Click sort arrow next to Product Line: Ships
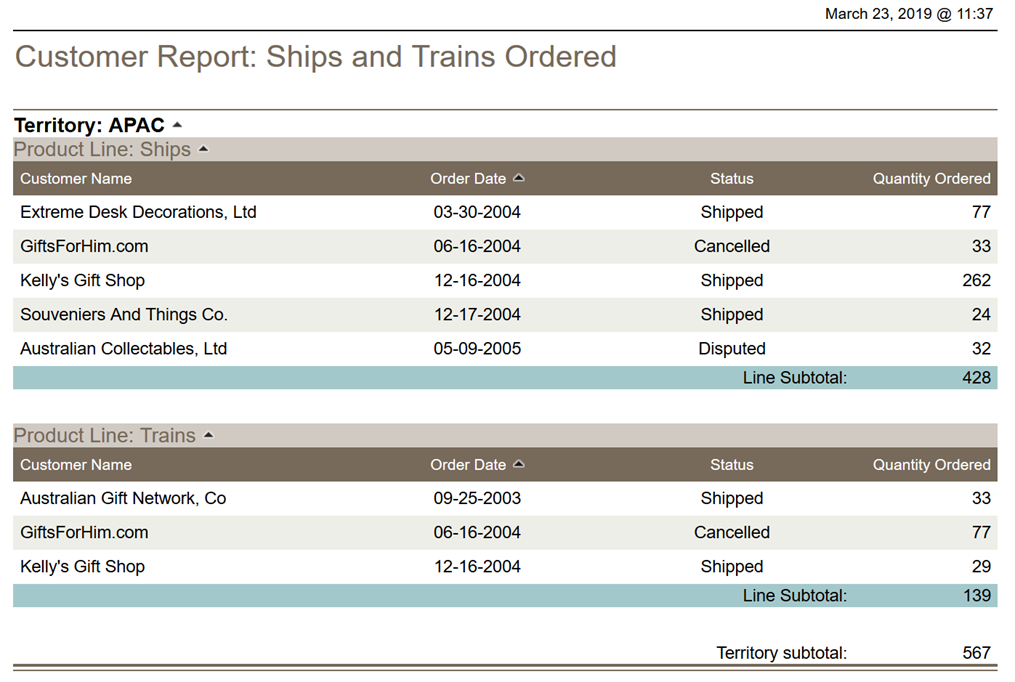This screenshot has height=682, width=1015. pyautogui.click(x=203, y=150)
